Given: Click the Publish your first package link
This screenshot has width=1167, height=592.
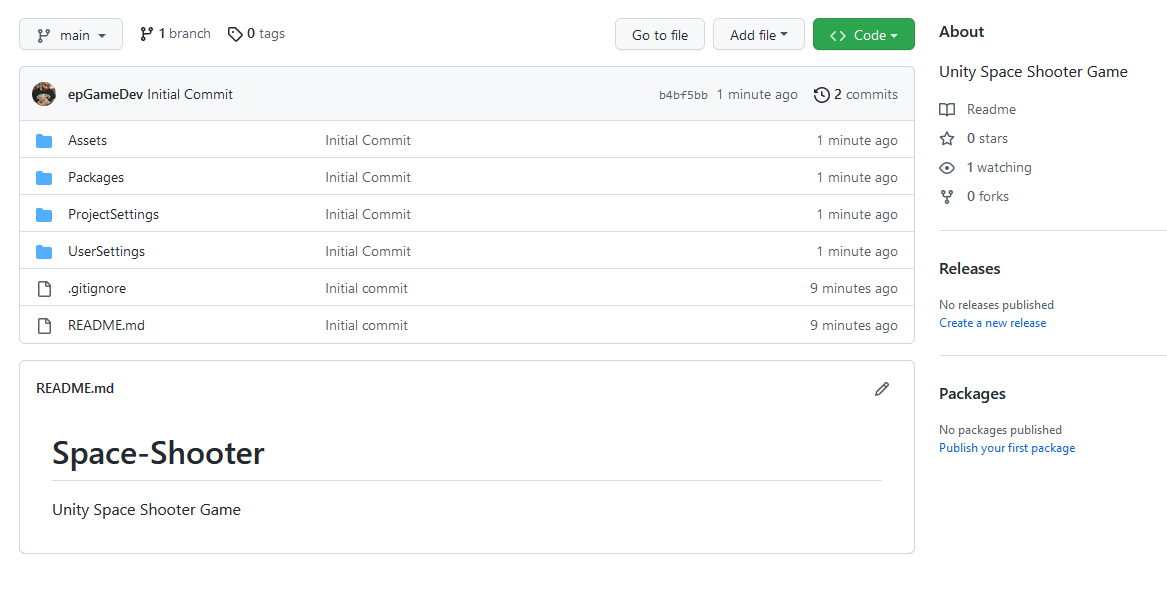Looking at the screenshot, I should pyautogui.click(x=1006, y=447).
